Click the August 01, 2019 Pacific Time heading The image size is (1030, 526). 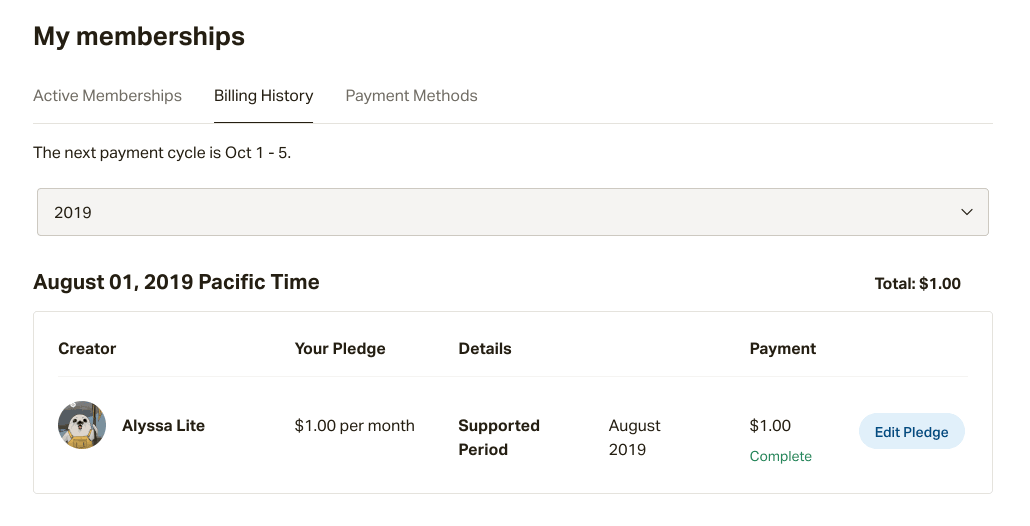pos(177,282)
